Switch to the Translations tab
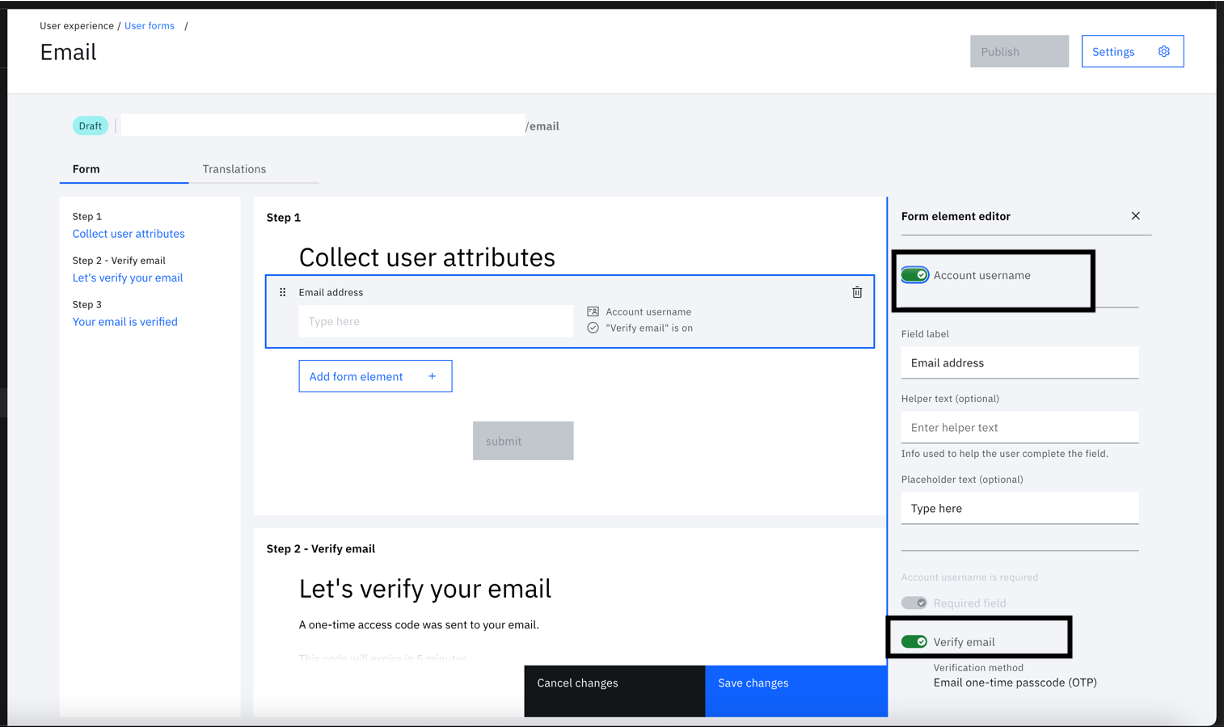Viewport: 1224px width, 728px height. click(x=234, y=169)
